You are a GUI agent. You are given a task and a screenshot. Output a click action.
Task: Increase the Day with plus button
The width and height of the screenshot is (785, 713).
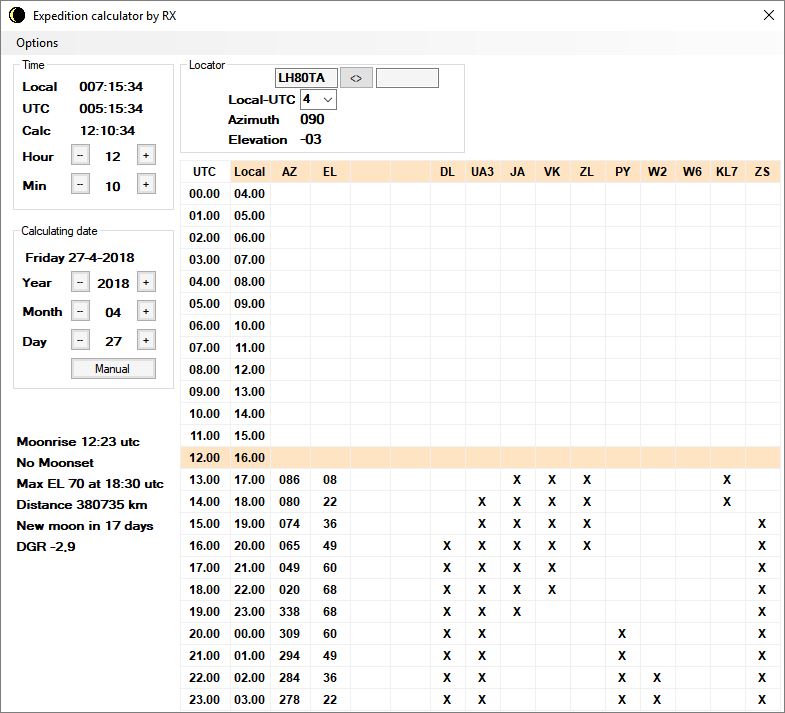pos(146,340)
